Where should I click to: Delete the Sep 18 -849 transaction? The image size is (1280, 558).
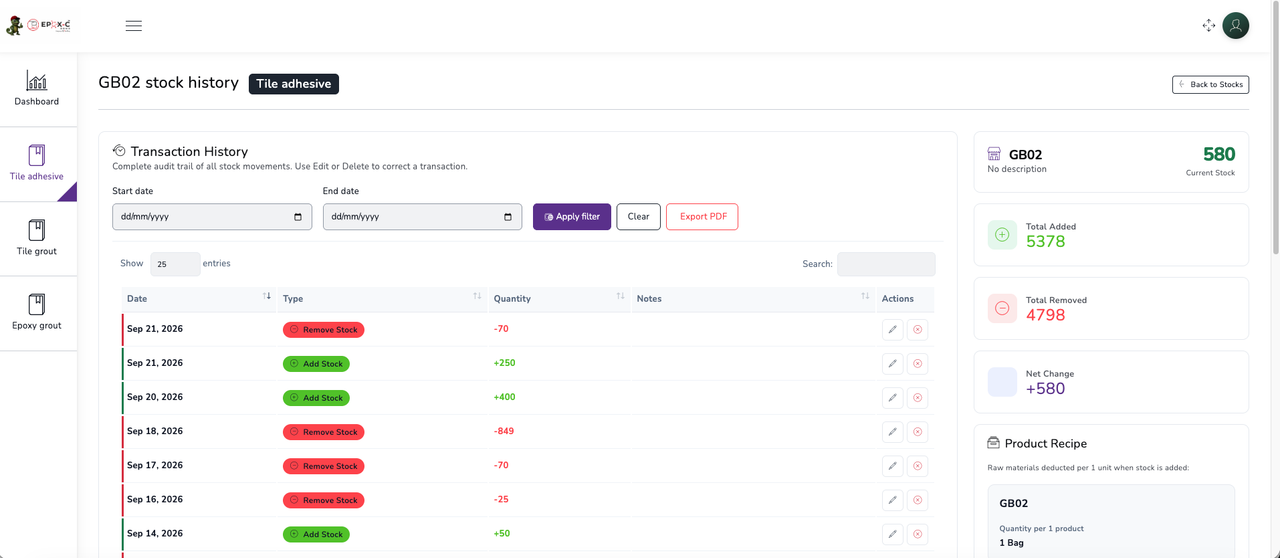tap(918, 432)
